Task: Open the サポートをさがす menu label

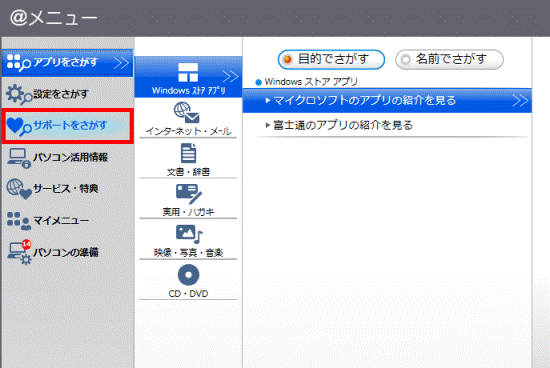Action: pyautogui.click(x=70, y=125)
